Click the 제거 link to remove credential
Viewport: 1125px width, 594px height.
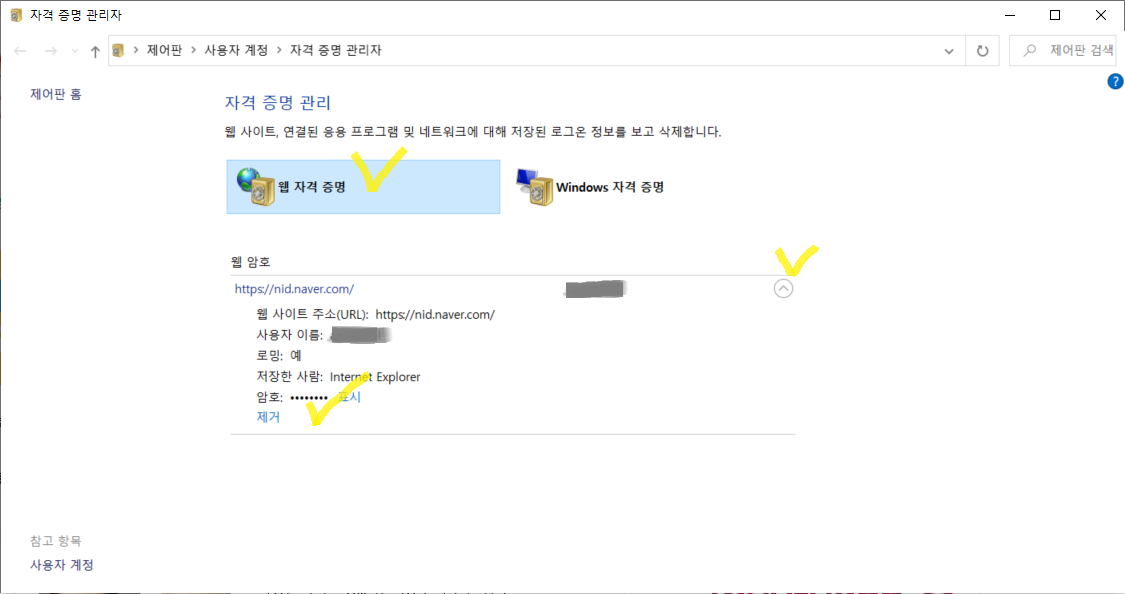coord(268,417)
